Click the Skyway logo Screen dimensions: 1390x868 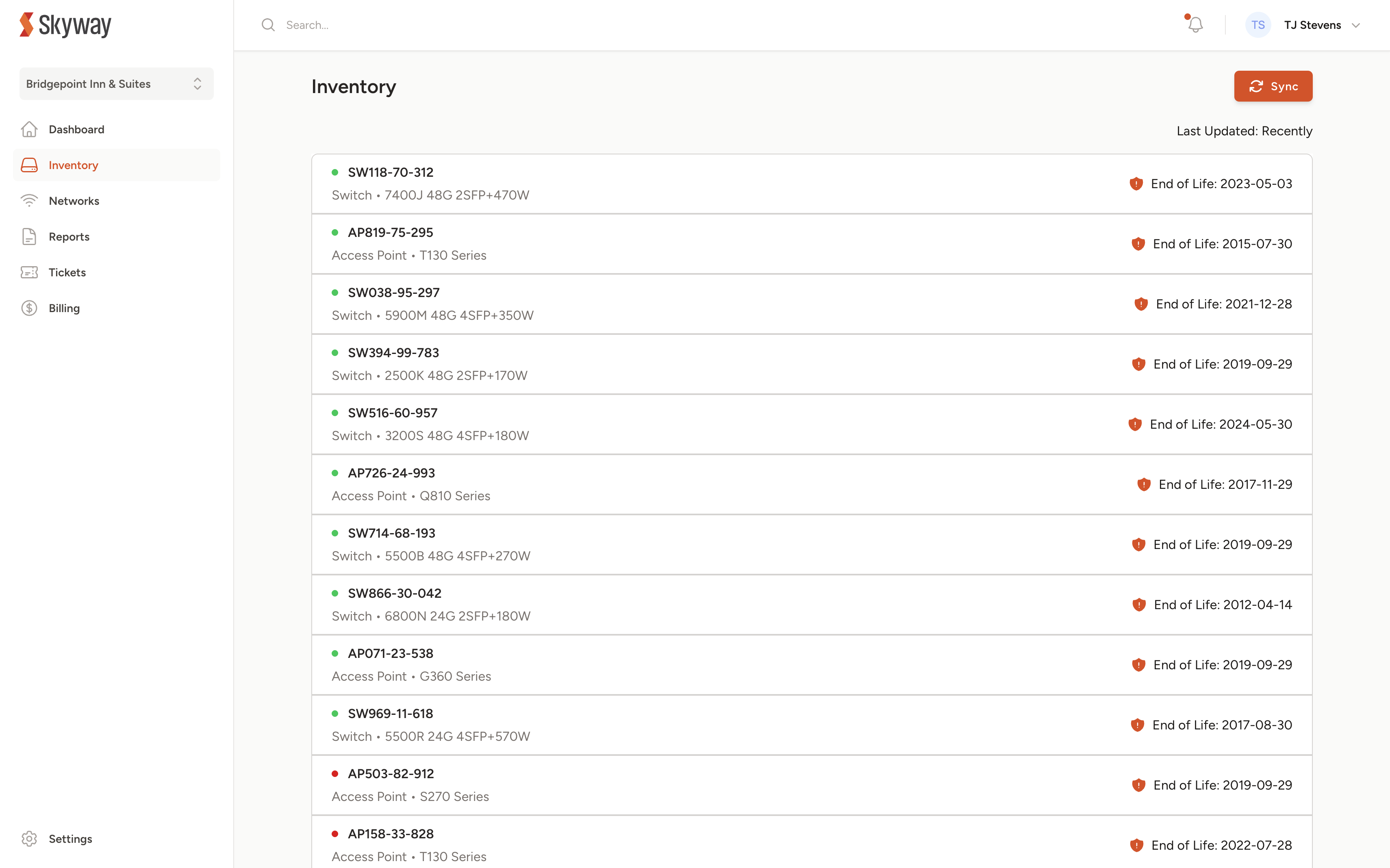(65, 25)
